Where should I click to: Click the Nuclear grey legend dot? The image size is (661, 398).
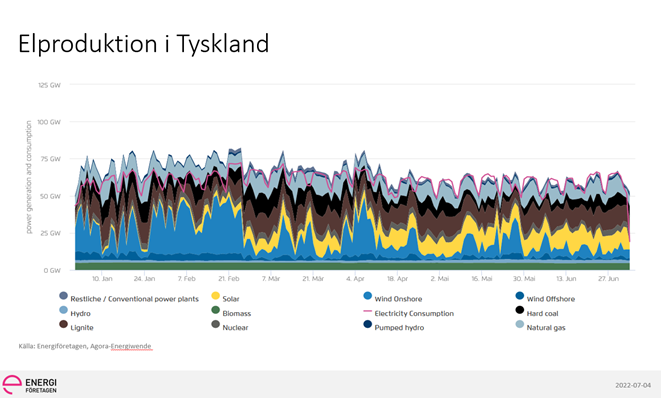tap(215, 324)
